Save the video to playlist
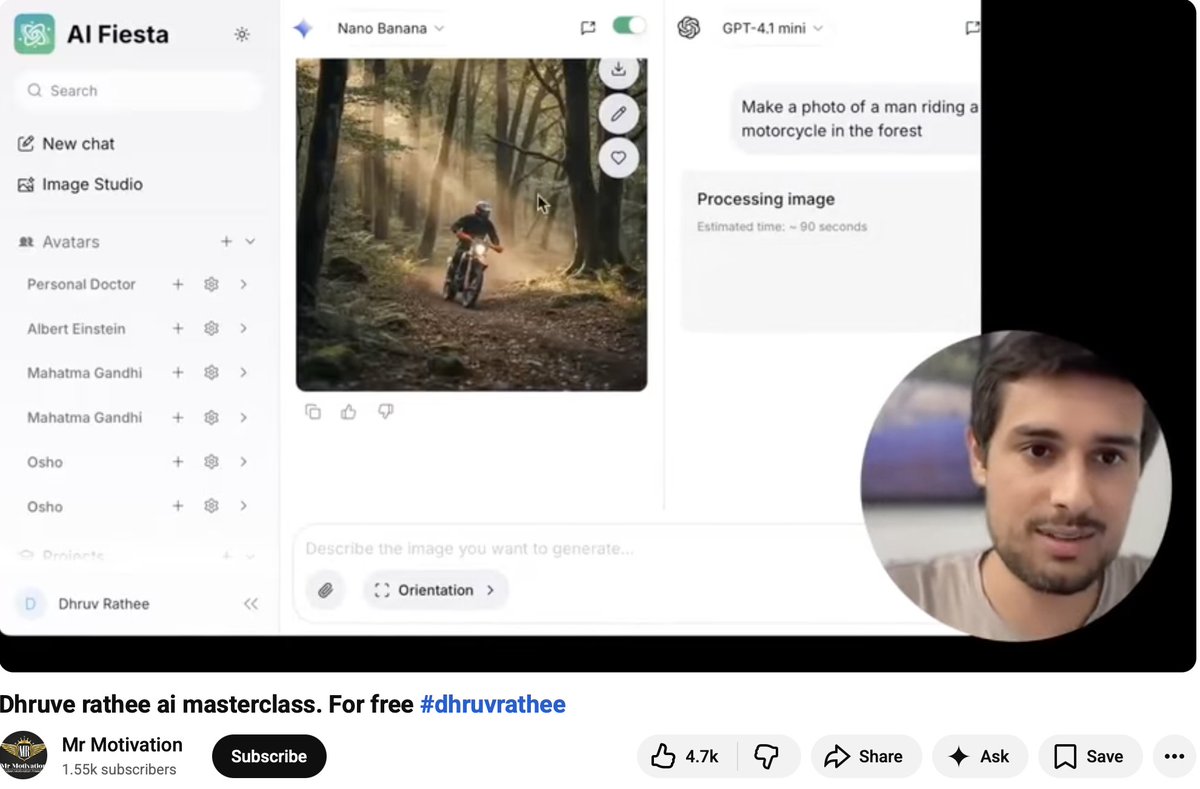 click(x=1089, y=757)
